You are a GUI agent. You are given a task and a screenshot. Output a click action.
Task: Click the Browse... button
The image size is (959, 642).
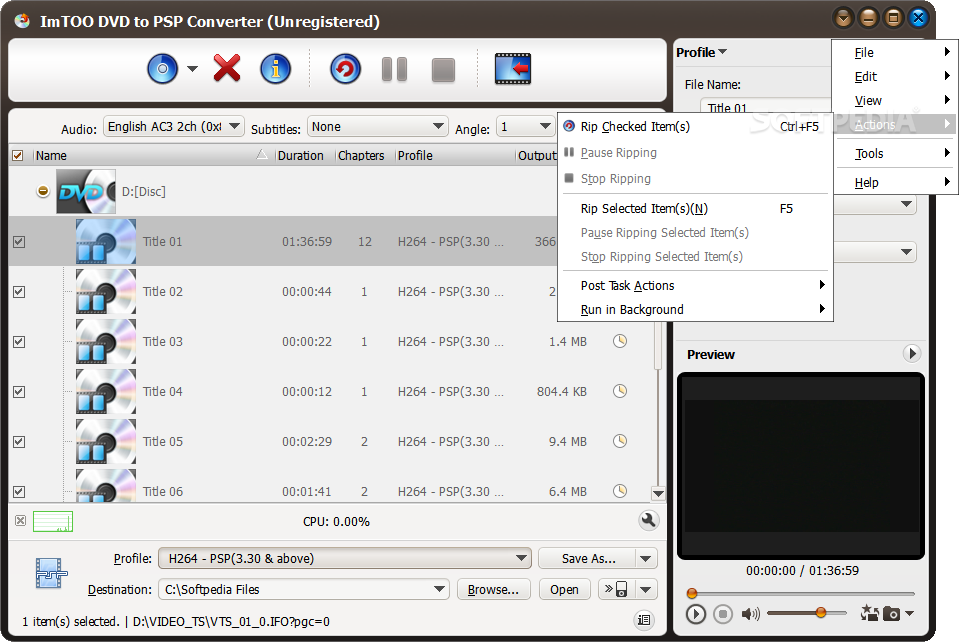494,589
